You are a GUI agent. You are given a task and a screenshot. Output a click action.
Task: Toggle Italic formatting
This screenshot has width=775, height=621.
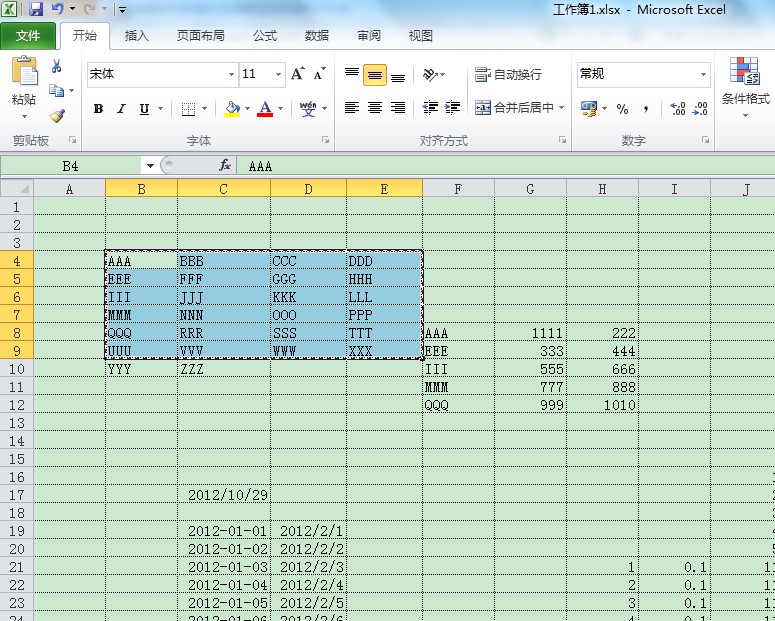121,109
